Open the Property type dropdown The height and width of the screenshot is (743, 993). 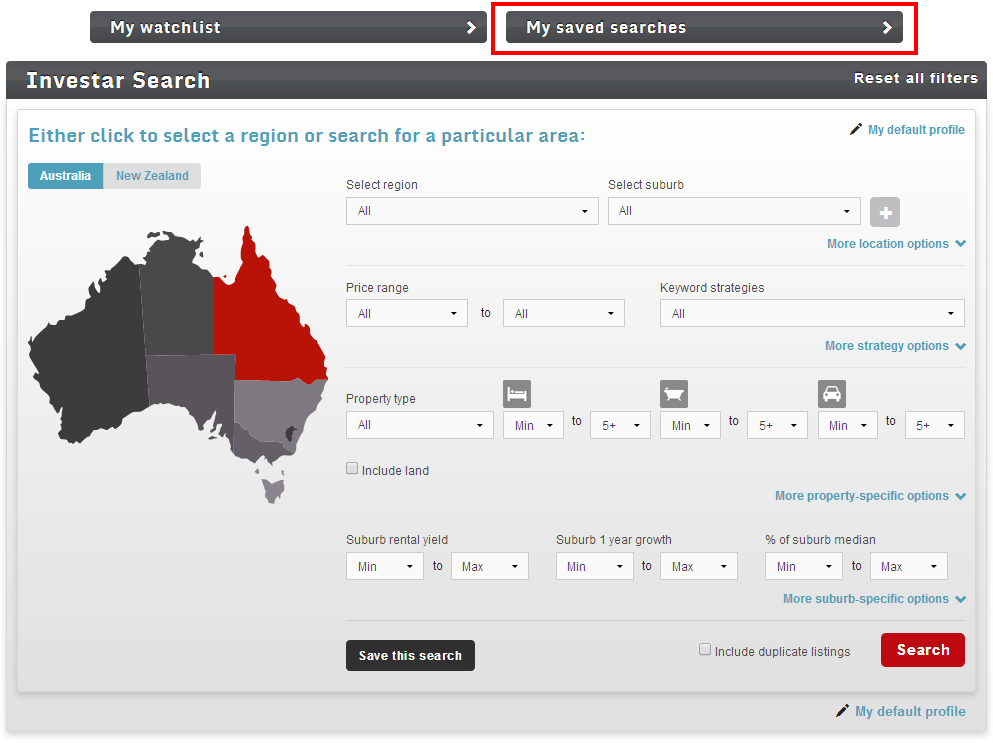[x=419, y=424]
